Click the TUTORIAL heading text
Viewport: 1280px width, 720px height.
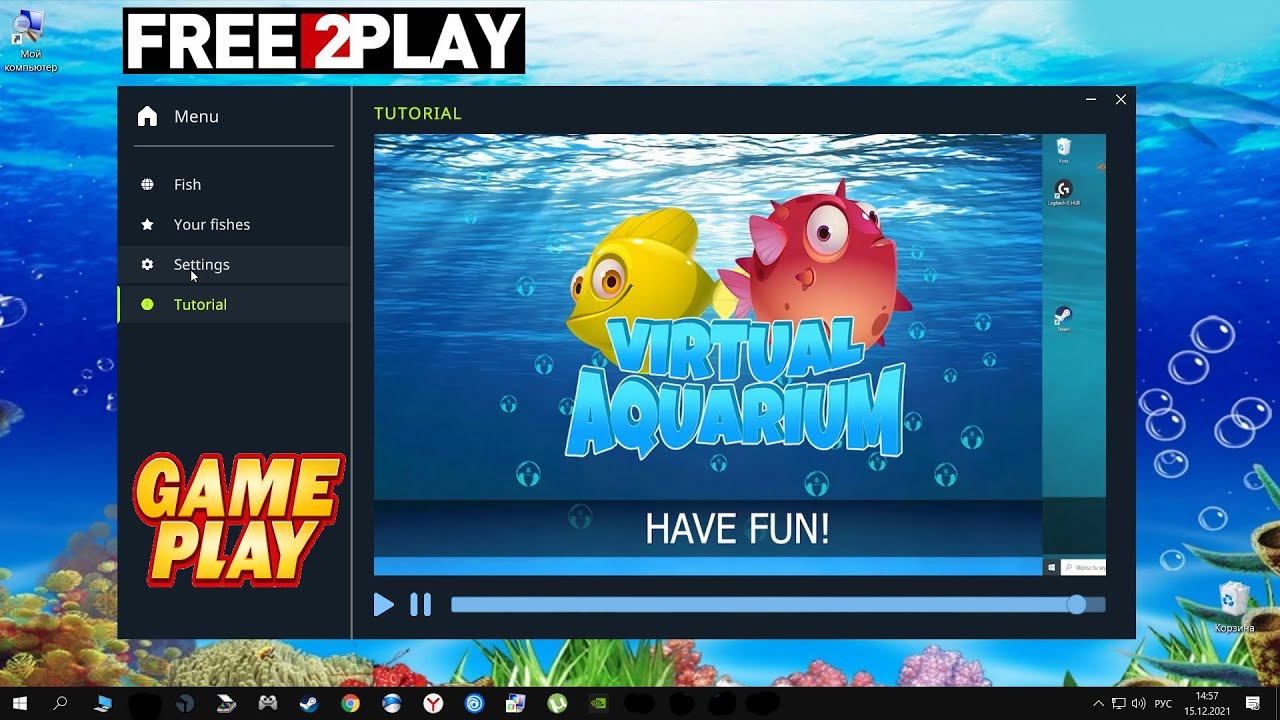pyautogui.click(x=418, y=113)
